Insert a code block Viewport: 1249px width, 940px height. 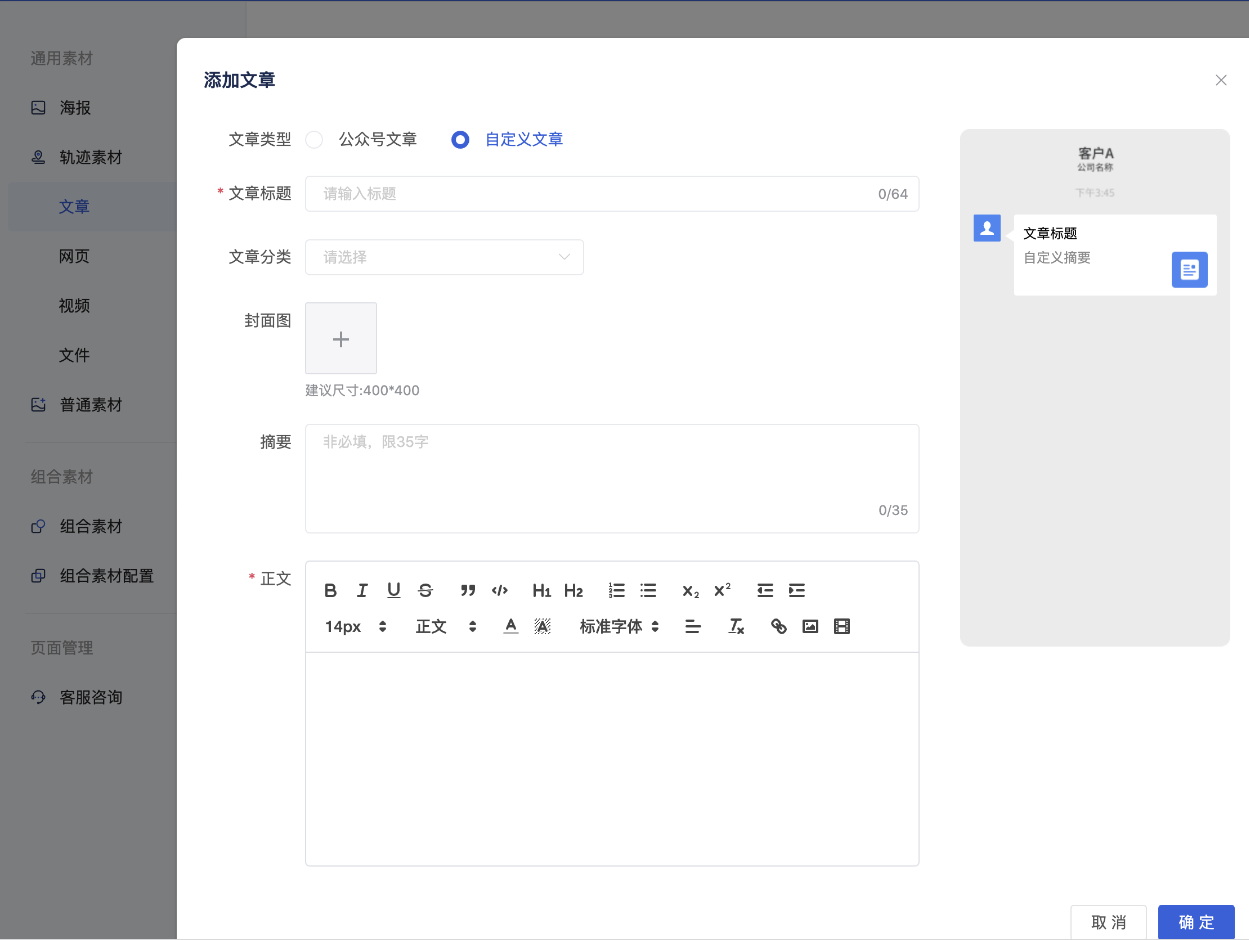tap(500, 590)
